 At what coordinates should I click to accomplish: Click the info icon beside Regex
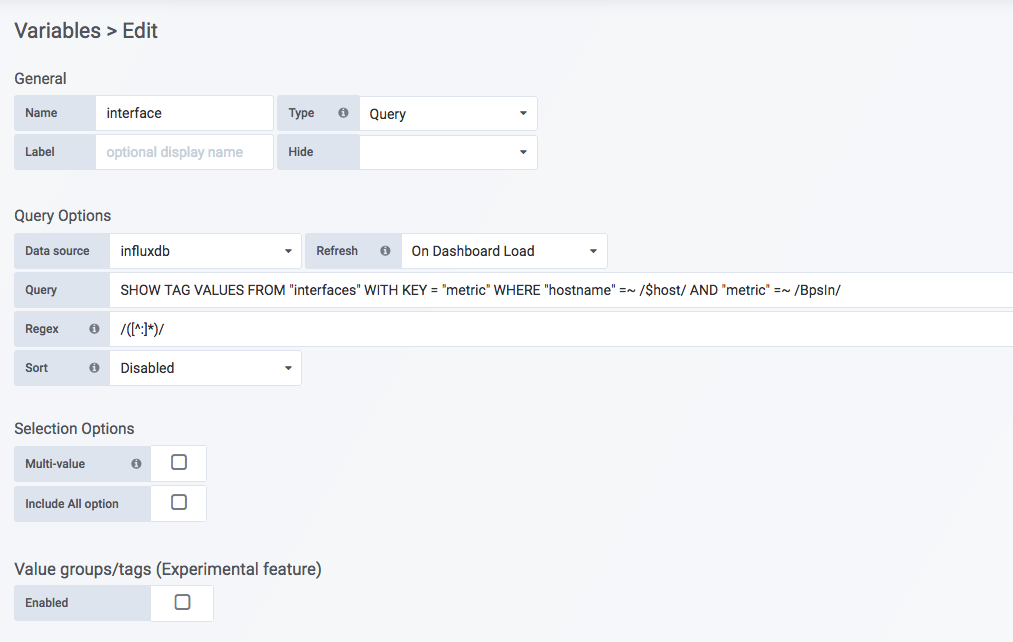92,328
